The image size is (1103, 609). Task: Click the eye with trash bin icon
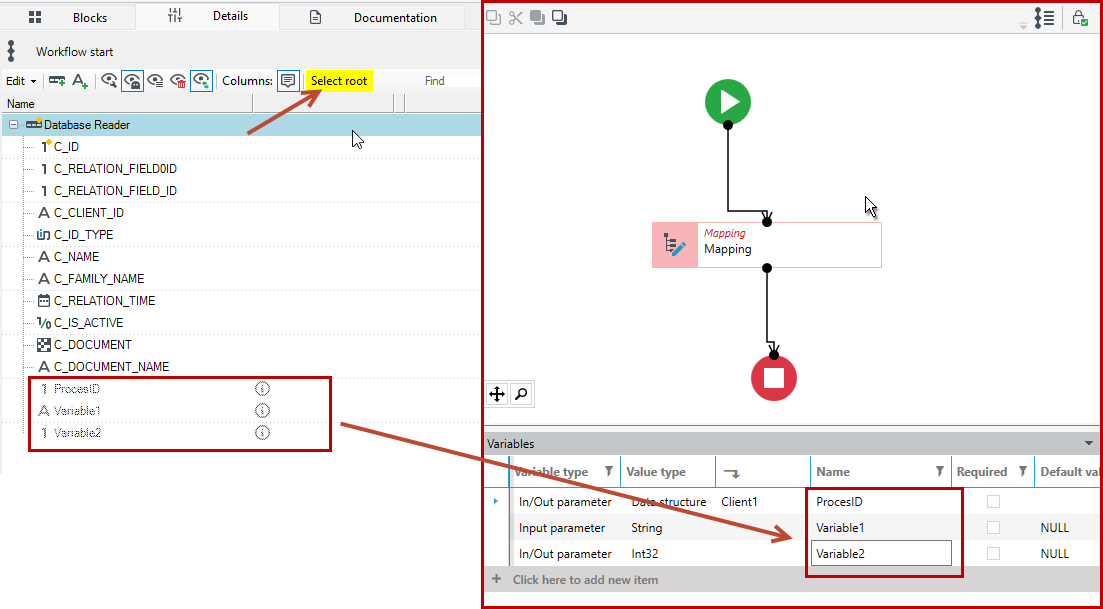pos(178,81)
